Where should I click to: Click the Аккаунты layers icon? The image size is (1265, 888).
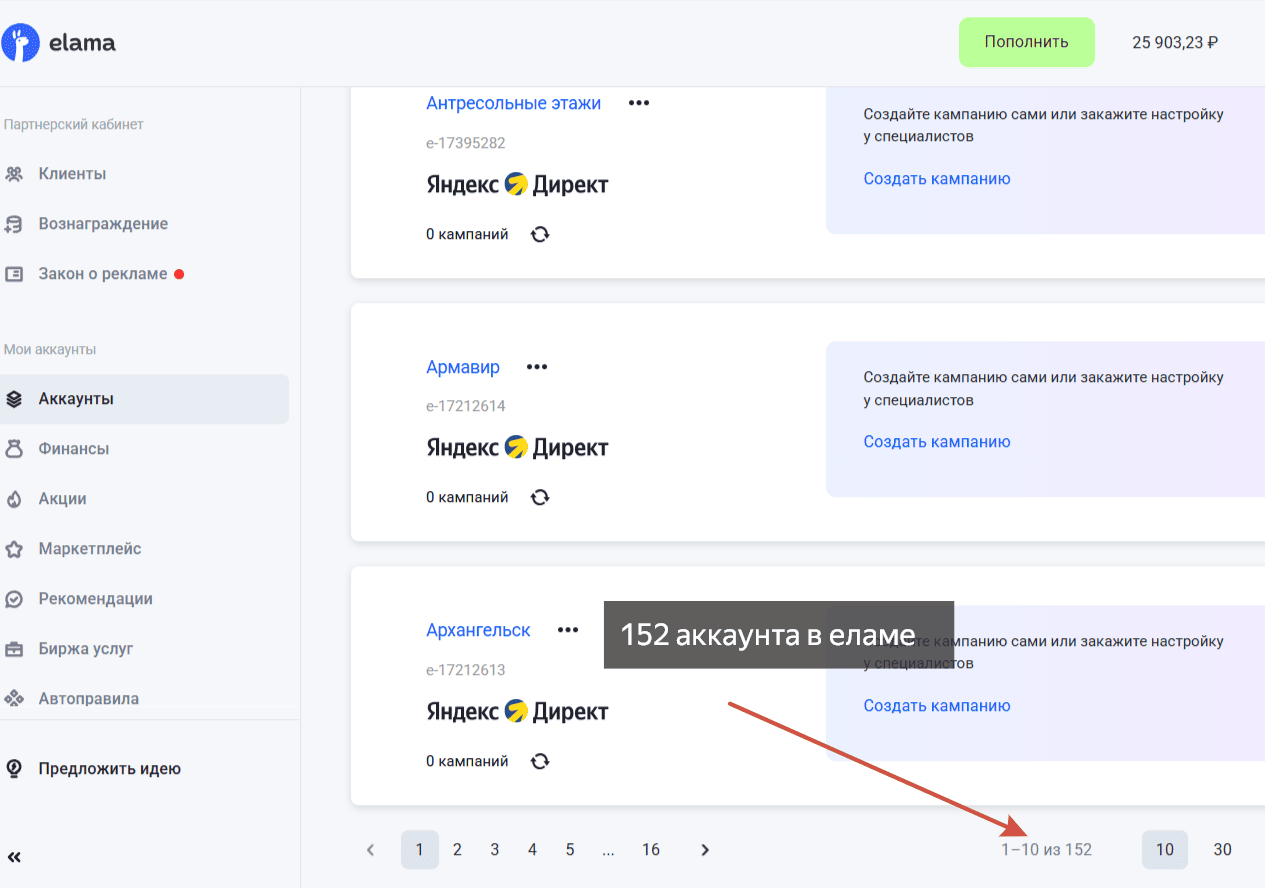tap(14, 399)
